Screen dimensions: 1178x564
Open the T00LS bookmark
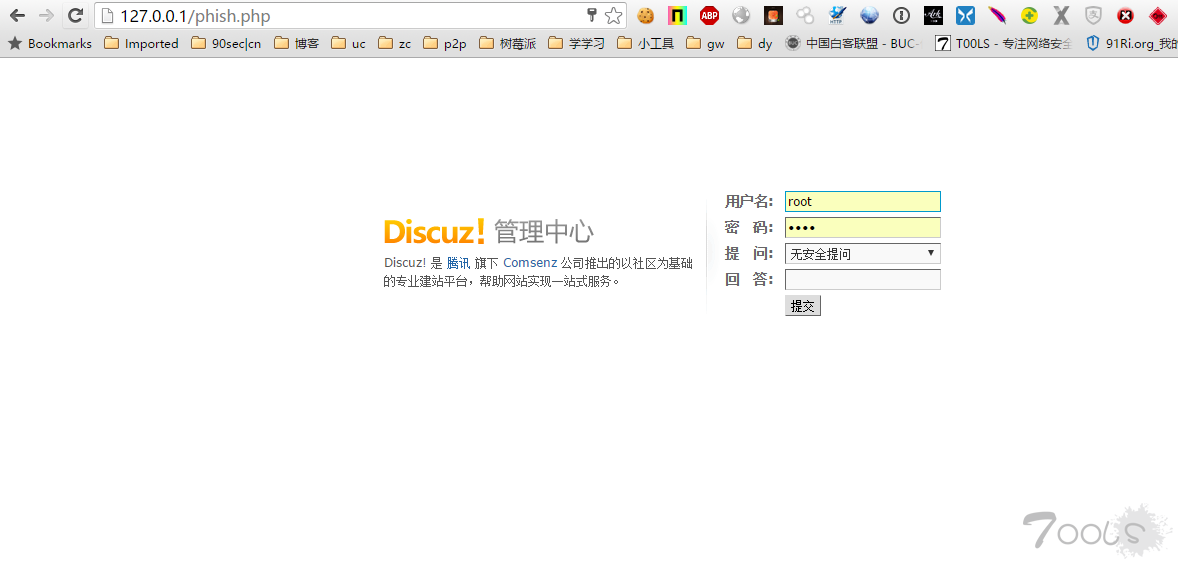click(x=1004, y=44)
